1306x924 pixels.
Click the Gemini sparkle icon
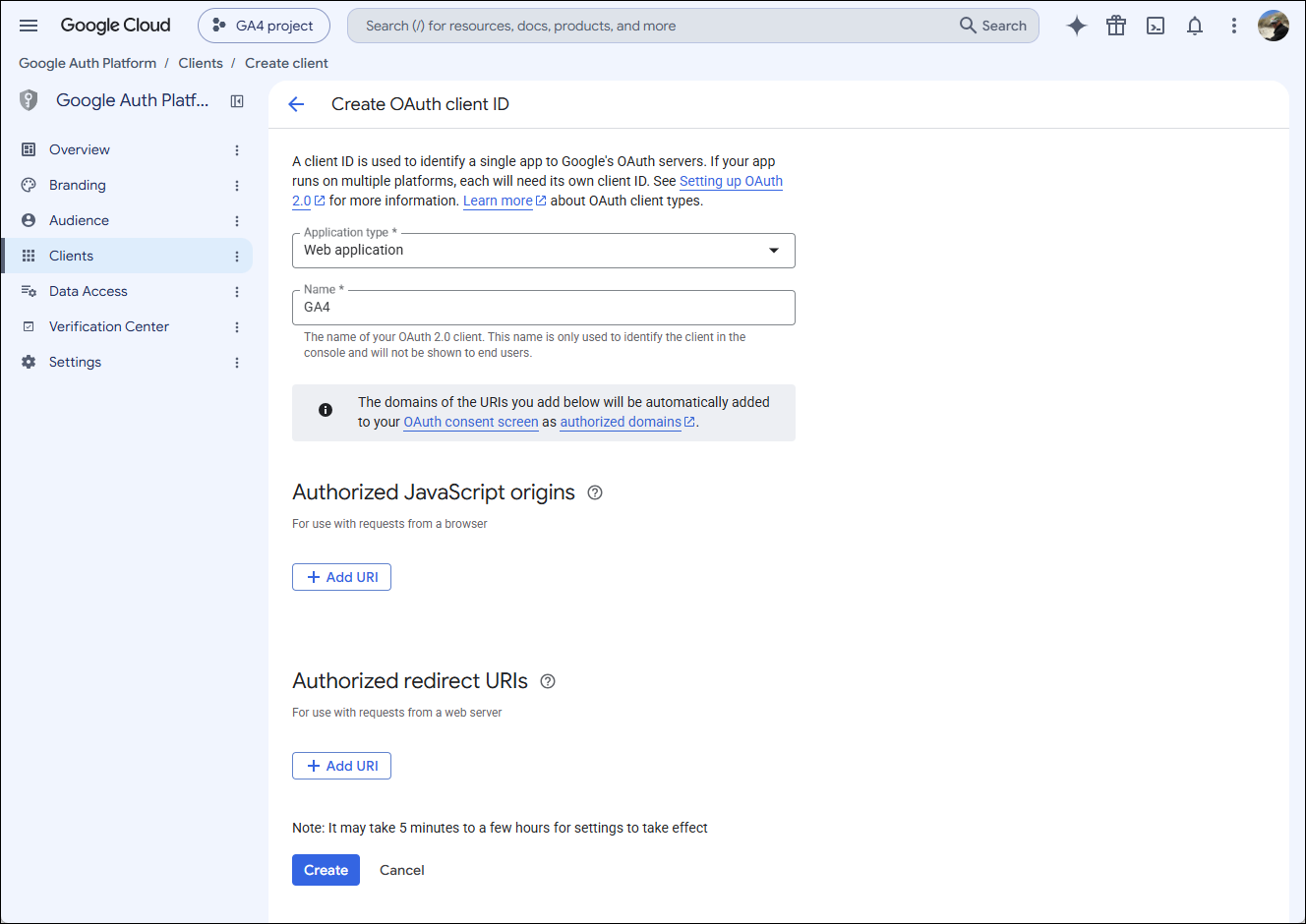coord(1077,26)
